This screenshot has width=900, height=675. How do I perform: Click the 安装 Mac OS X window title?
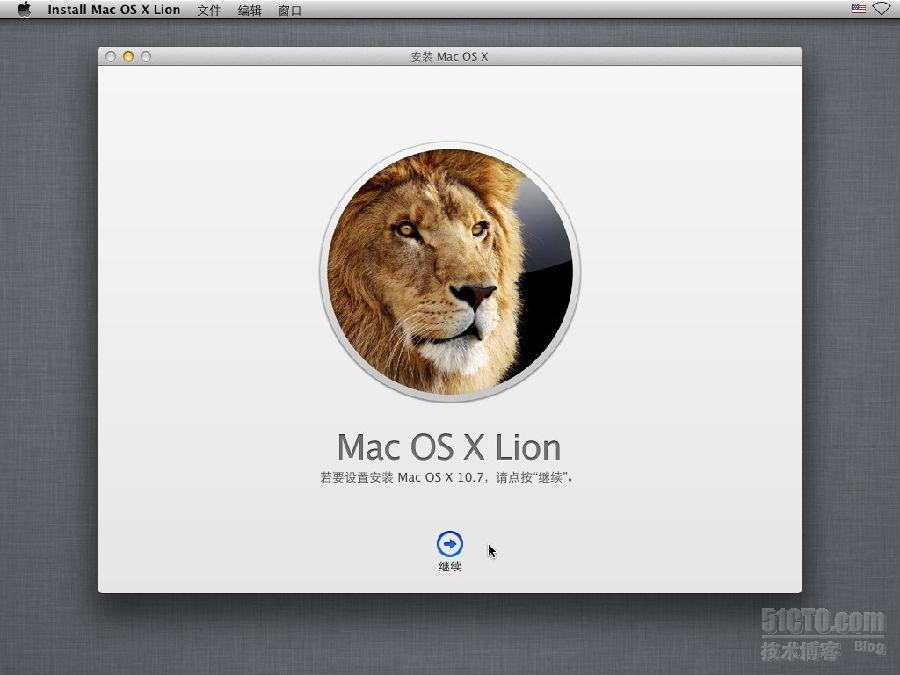[449, 56]
